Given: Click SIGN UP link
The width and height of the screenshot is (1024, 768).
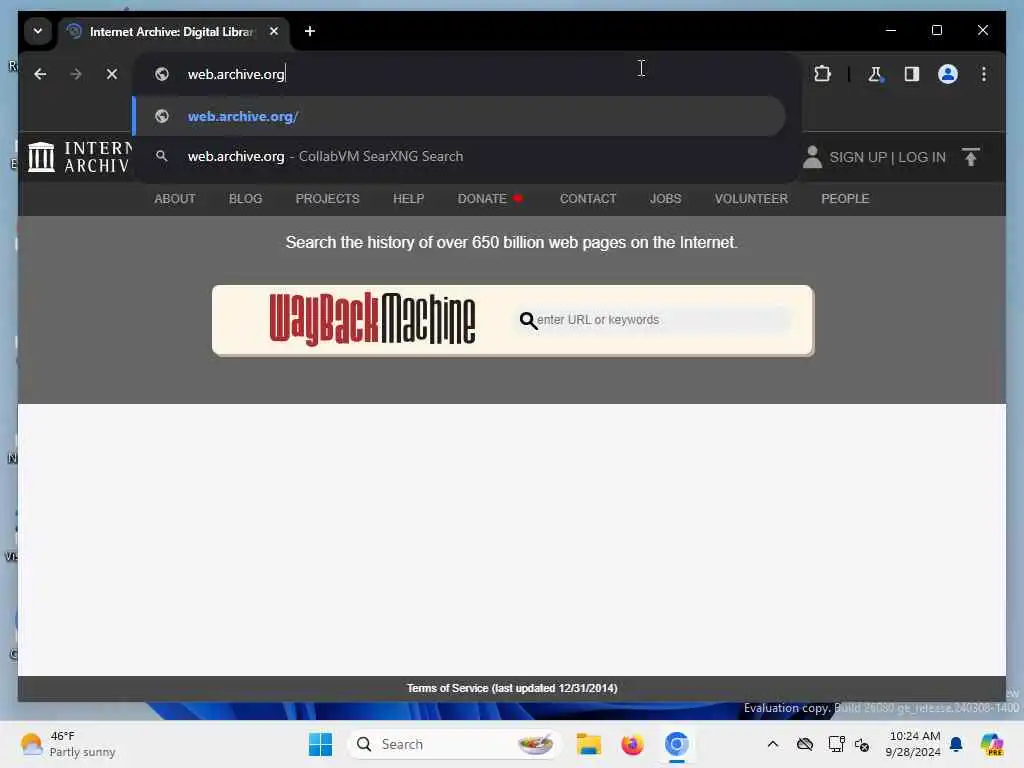Looking at the screenshot, I should coord(857,157).
